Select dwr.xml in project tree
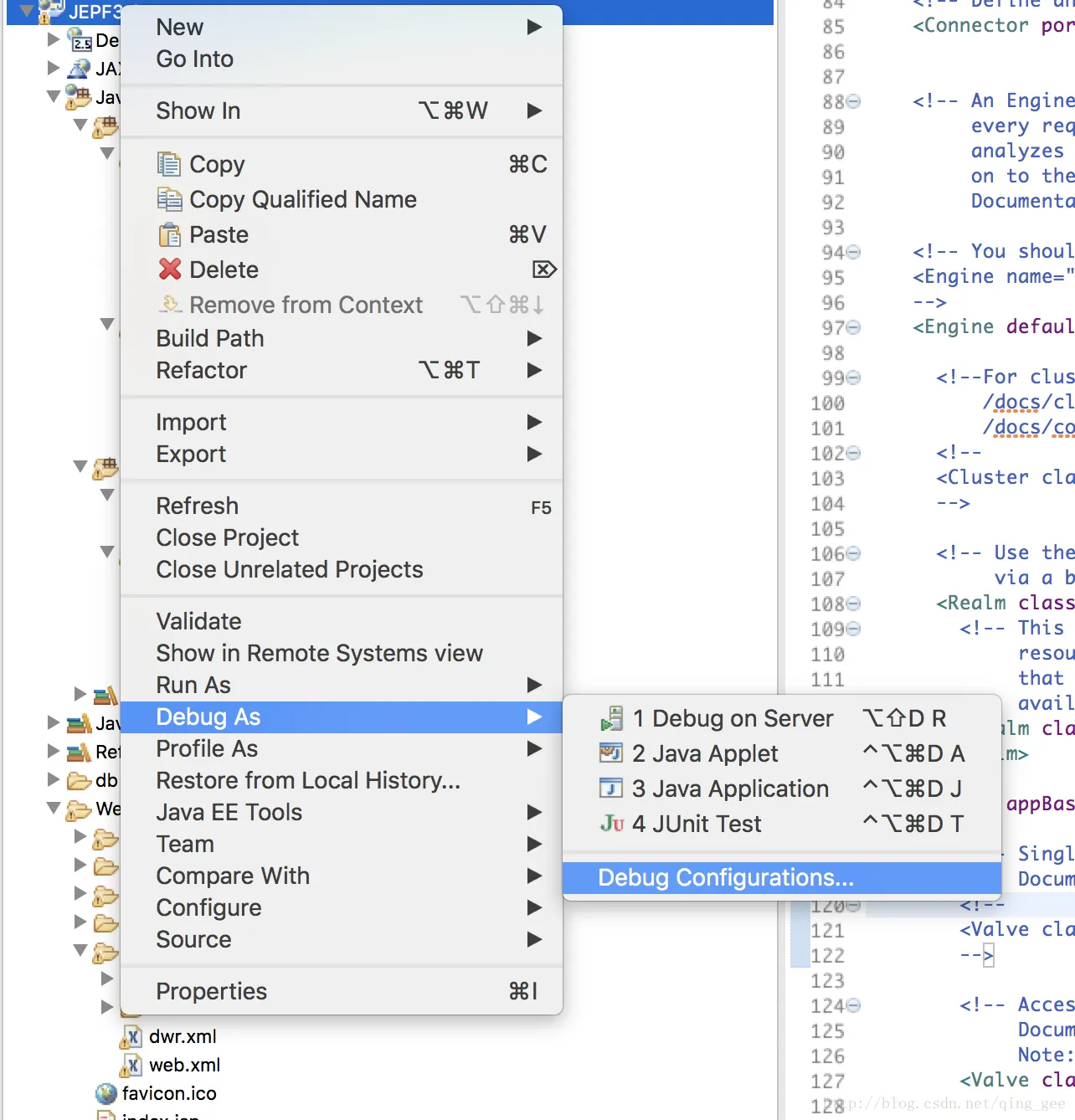Viewport: 1075px width, 1120px height. pos(183,1037)
